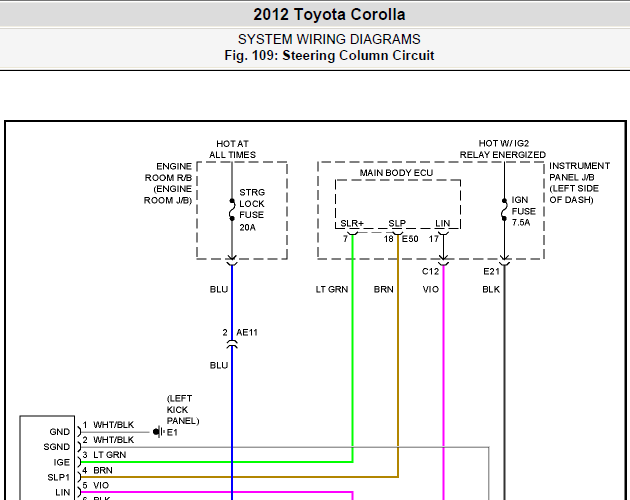
Task: Click the 'BLU' label above the AE11 connector
Action: pyautogui.click(x=219, y=289)
